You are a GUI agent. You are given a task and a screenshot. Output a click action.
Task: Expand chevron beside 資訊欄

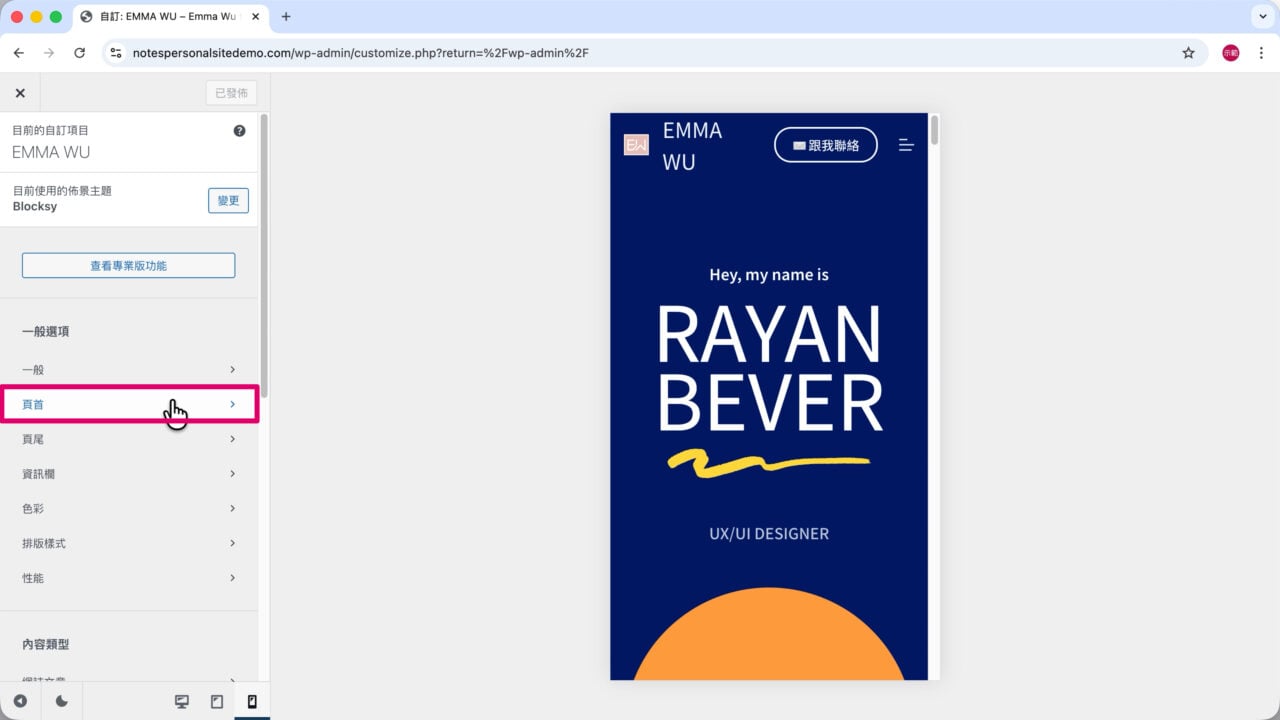(232, 474)
